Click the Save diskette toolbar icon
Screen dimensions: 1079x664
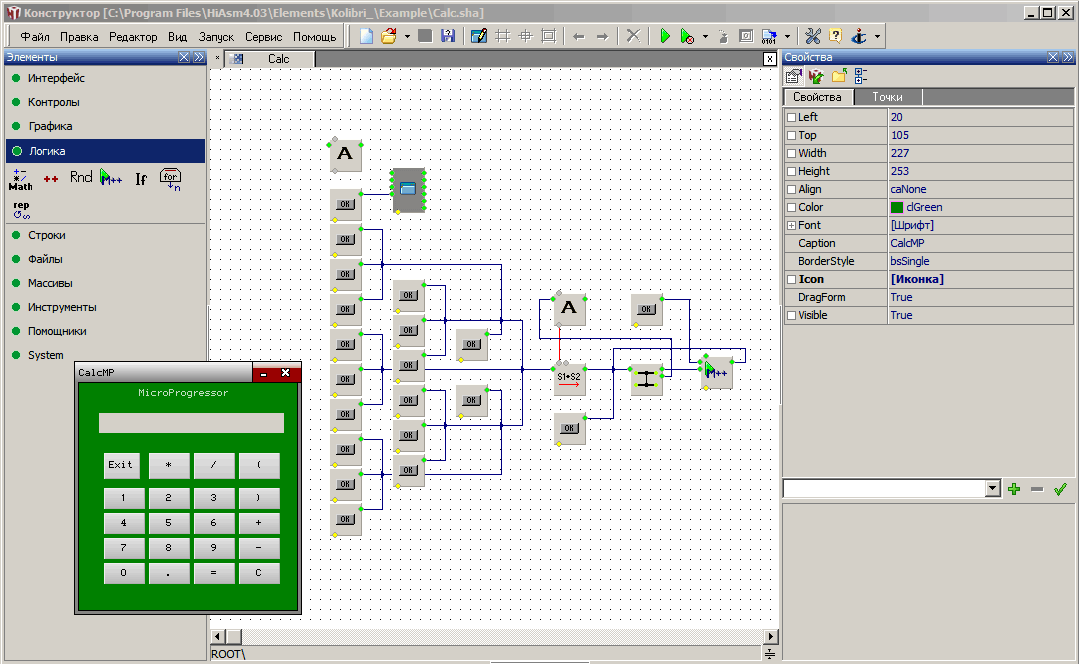(x=447, y=36)
